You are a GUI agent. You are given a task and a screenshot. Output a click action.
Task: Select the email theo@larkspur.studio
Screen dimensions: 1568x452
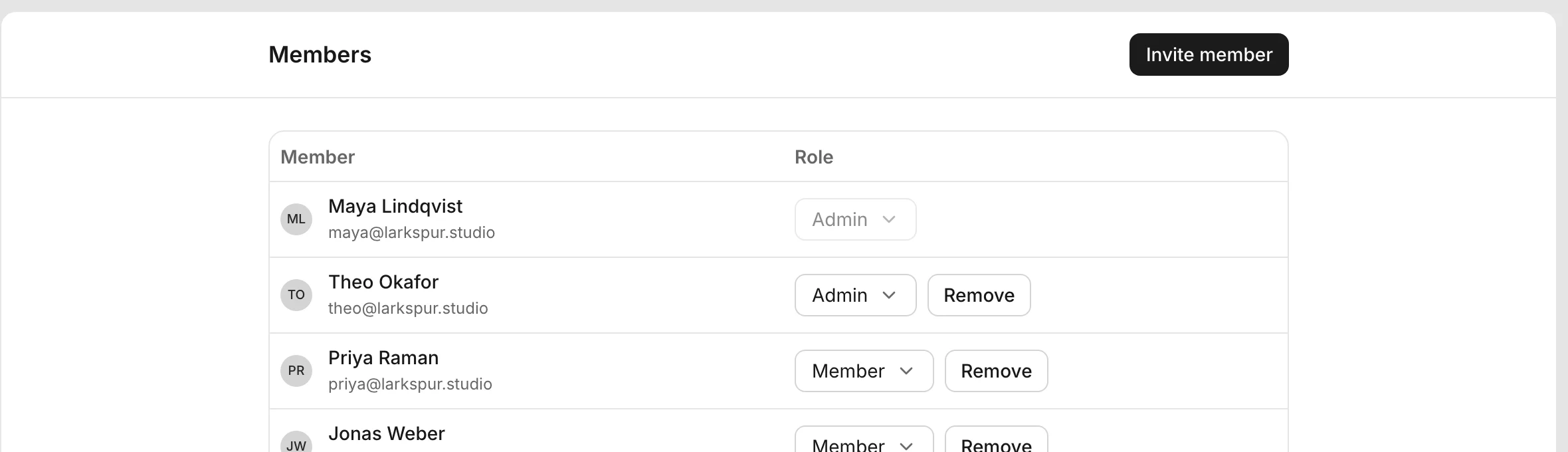408,308
